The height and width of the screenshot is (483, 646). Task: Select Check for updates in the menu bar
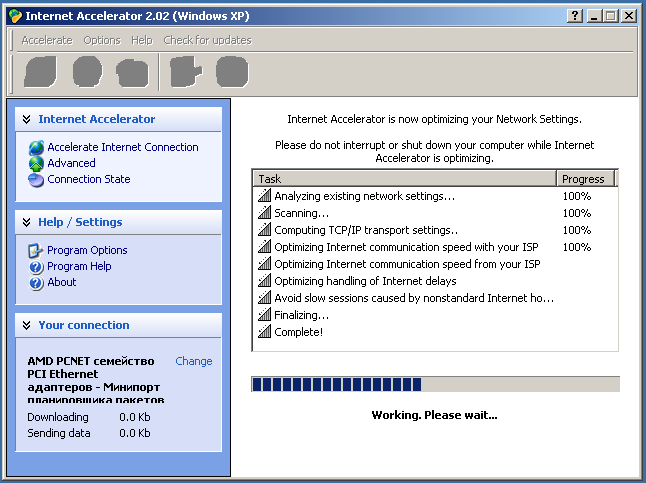(x=207, y=40)
